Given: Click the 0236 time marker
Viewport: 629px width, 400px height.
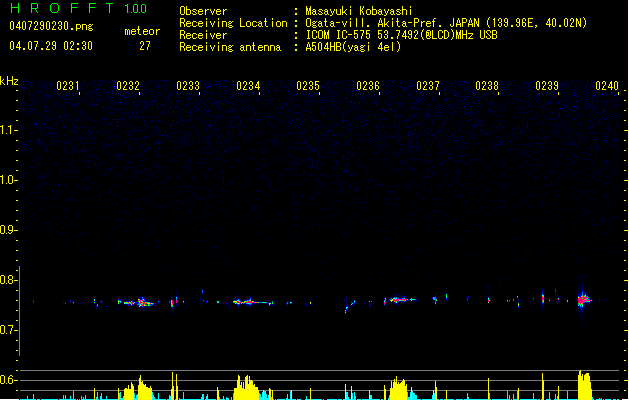Looking at the screenshot, I should pos(368,85).
